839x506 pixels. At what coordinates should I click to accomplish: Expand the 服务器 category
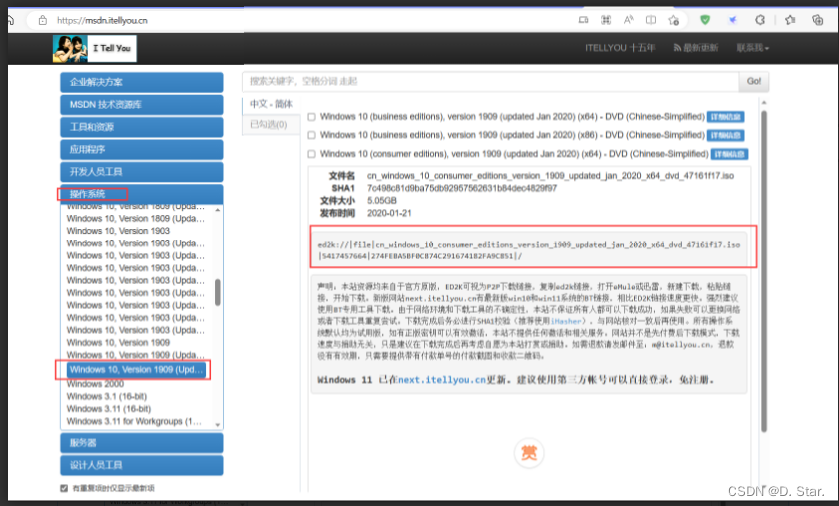point(142,443)
